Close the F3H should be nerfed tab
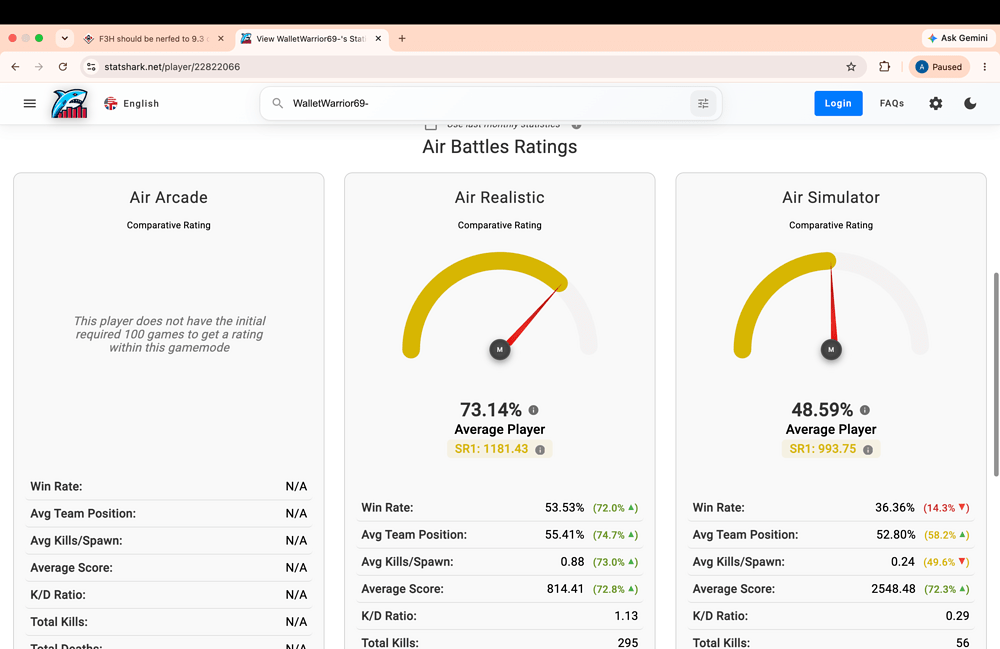The image size is (1000, 649). (221, 38)
